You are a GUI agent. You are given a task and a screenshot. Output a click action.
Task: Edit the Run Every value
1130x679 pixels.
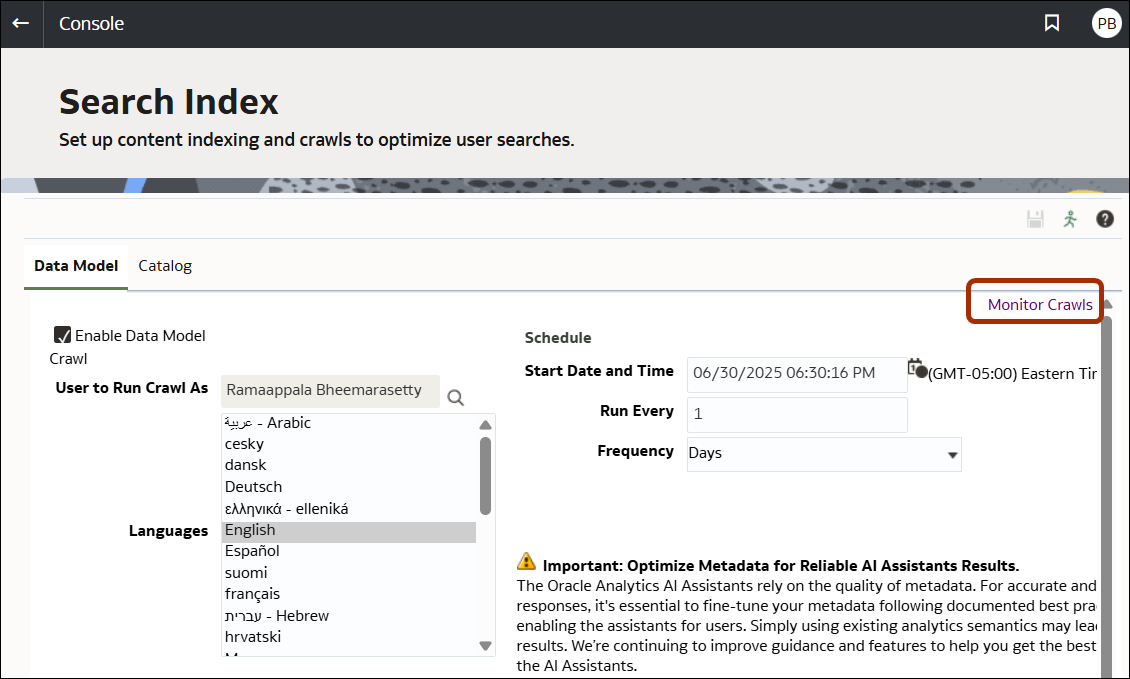(x=797, y=414)
